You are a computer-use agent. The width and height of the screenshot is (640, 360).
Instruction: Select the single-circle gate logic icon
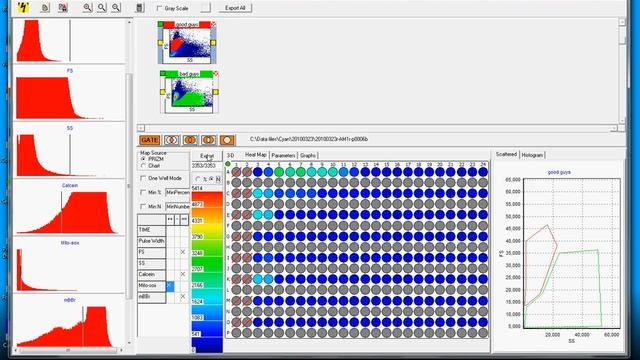(x=227, y=140)
